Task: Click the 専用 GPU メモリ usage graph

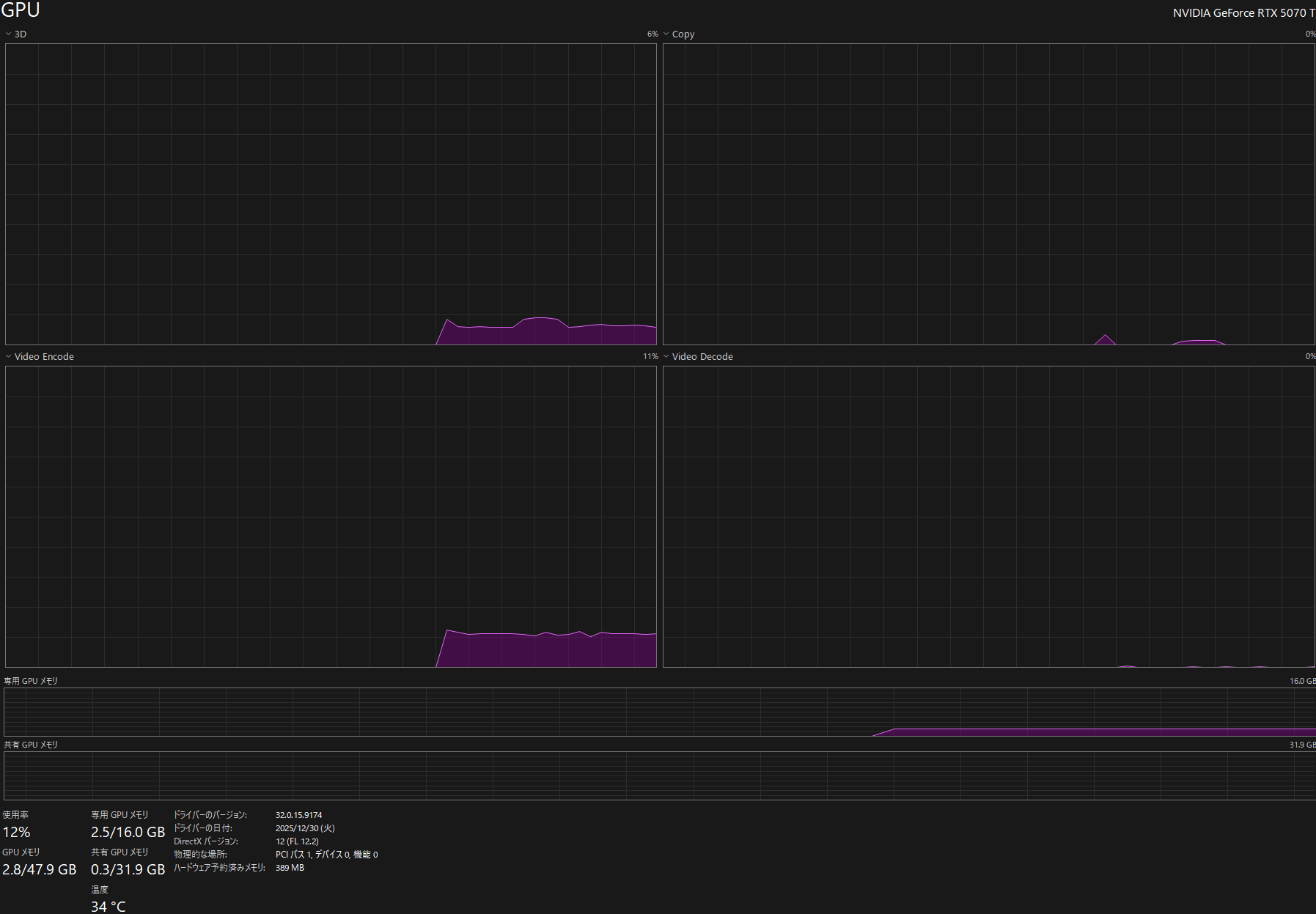Action: point(660,712)
